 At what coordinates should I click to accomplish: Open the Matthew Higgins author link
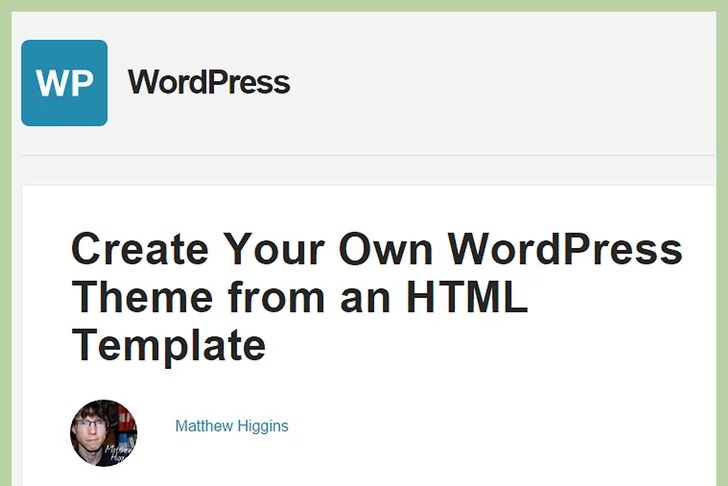pos(231,426)
